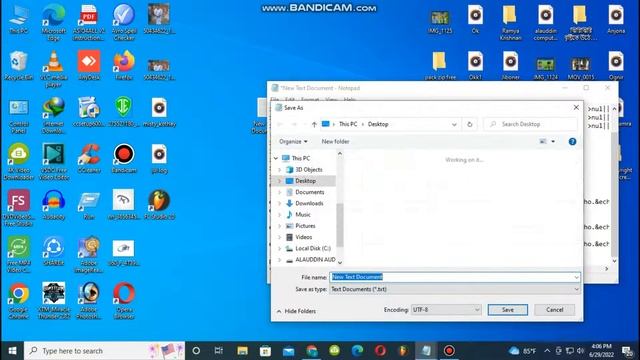Select the Control Panel desktop icon
This screenshot has height=360, width=640.
click(x=18, y=116)
